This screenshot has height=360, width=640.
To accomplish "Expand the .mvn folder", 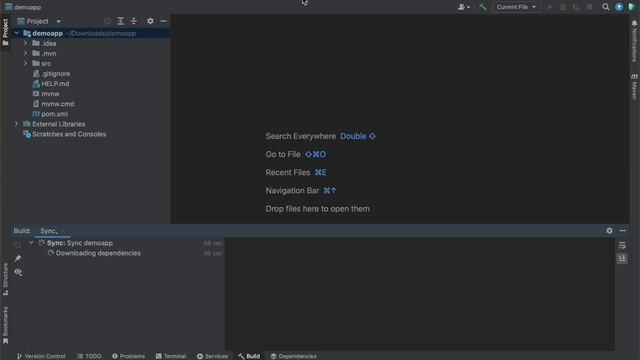I will pos(25,53).
